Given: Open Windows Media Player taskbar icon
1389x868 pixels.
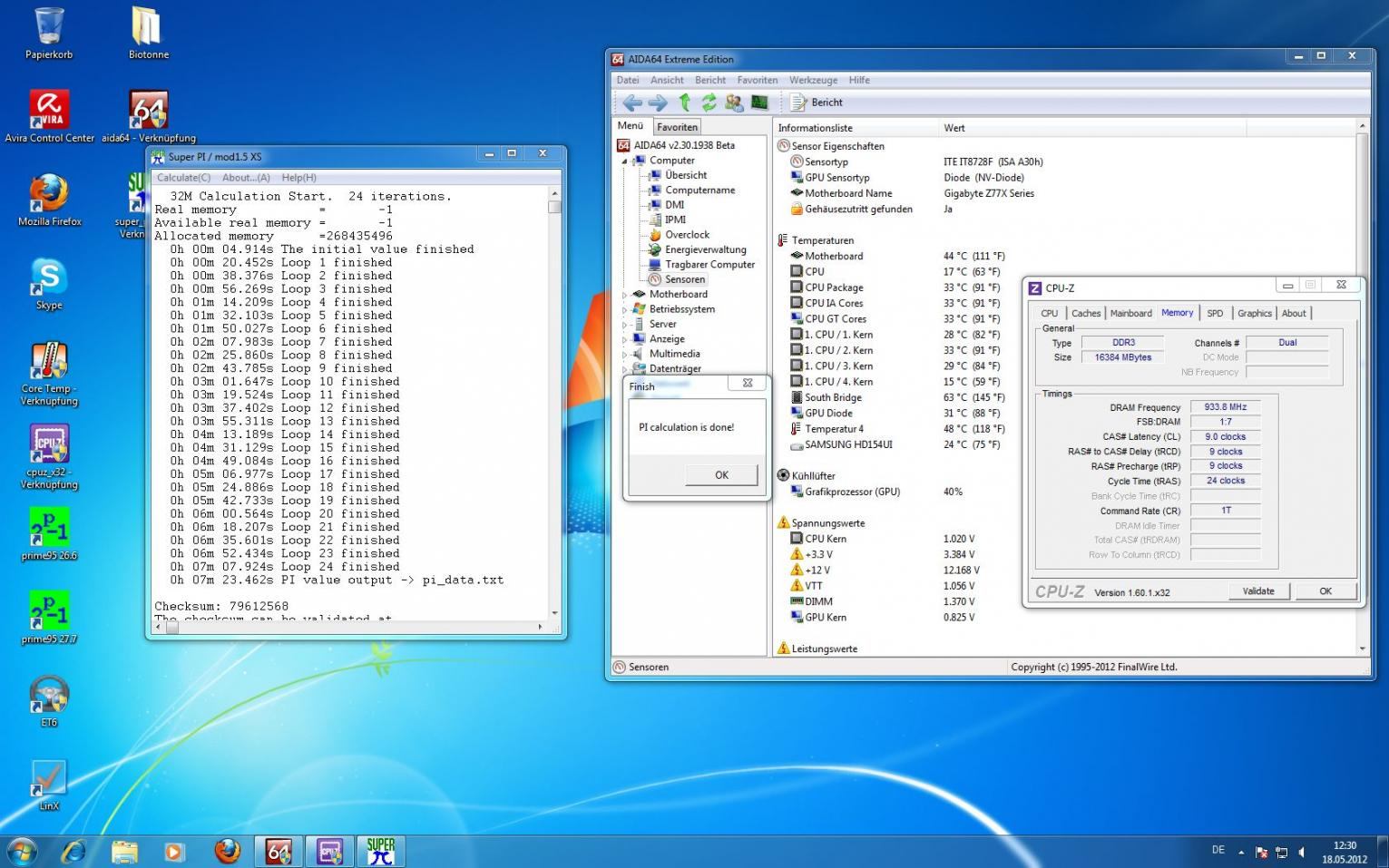Looking at the screenshot, I should tap(174, 852).
